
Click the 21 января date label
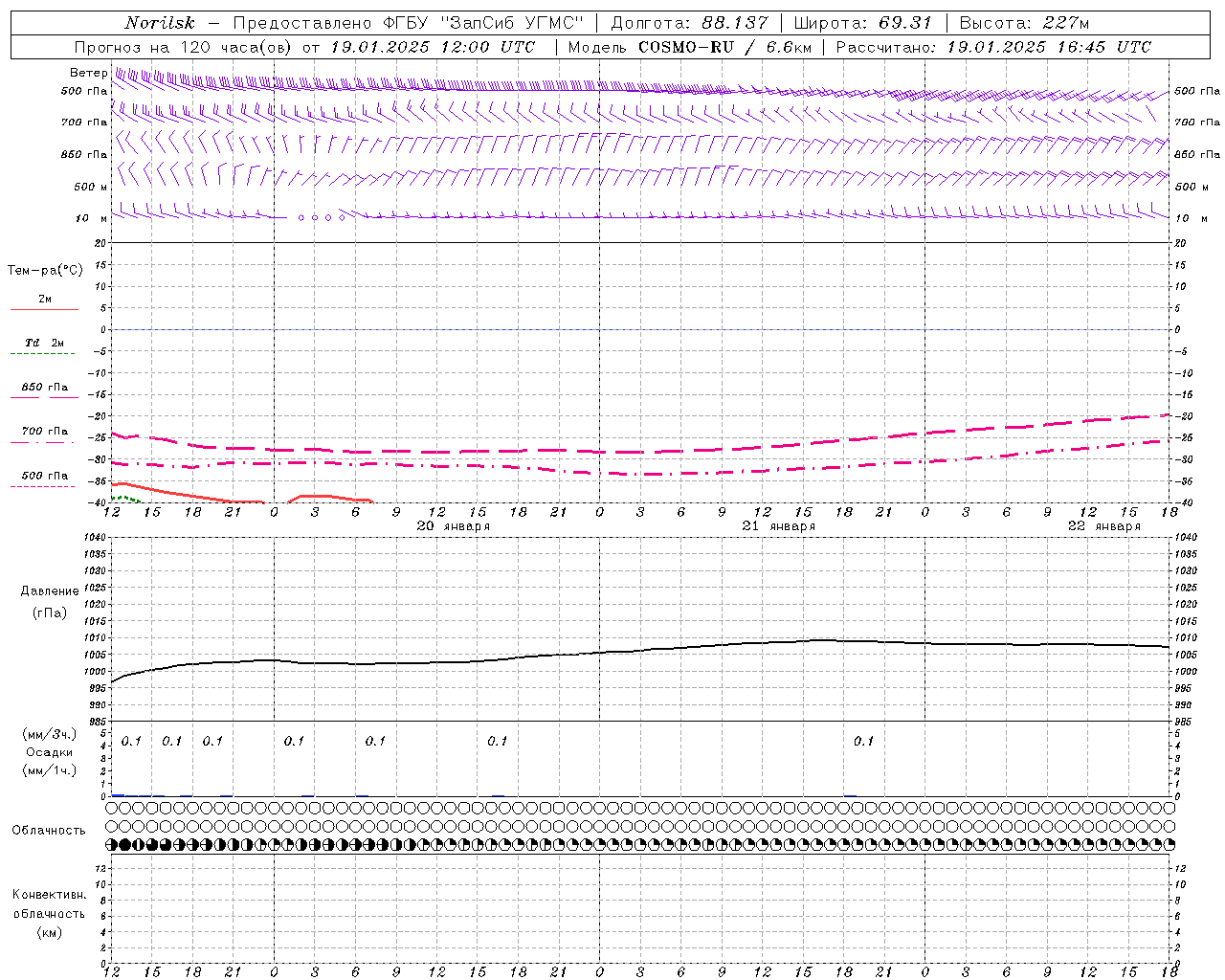pyautogui.click(x=779, y=526)
